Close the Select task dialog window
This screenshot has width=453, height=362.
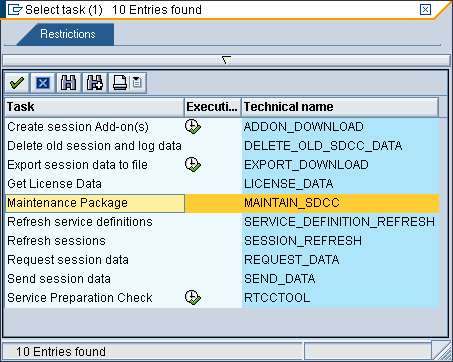(425, 10)
